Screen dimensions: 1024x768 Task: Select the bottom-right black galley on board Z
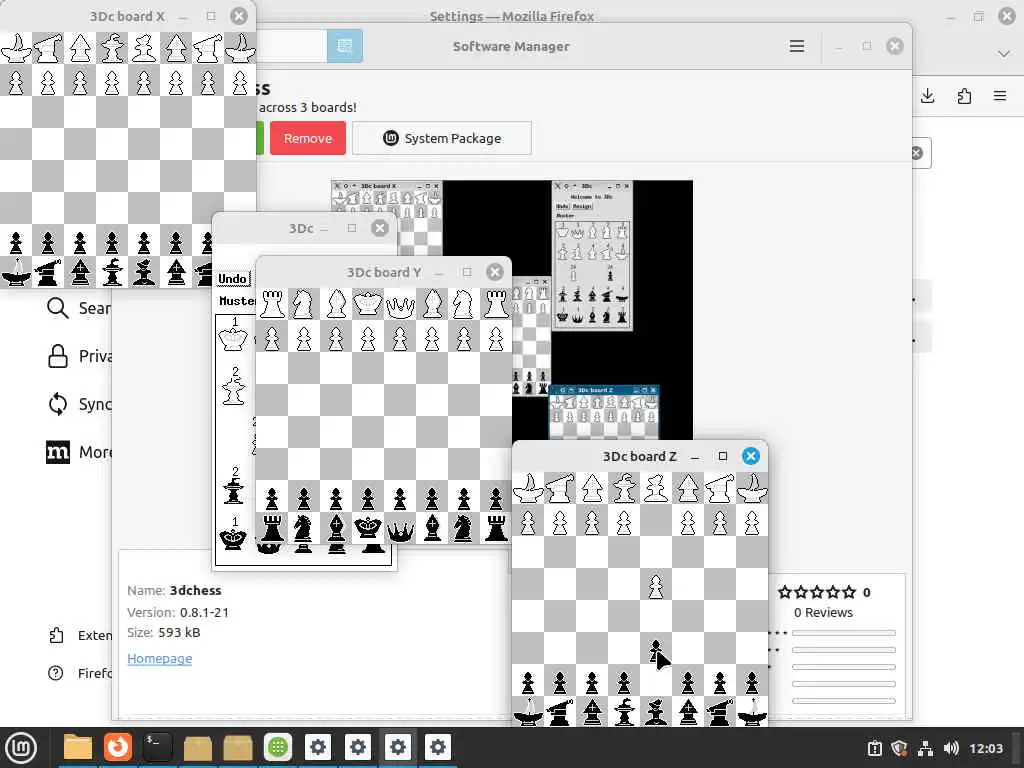(x=752, y=711)
